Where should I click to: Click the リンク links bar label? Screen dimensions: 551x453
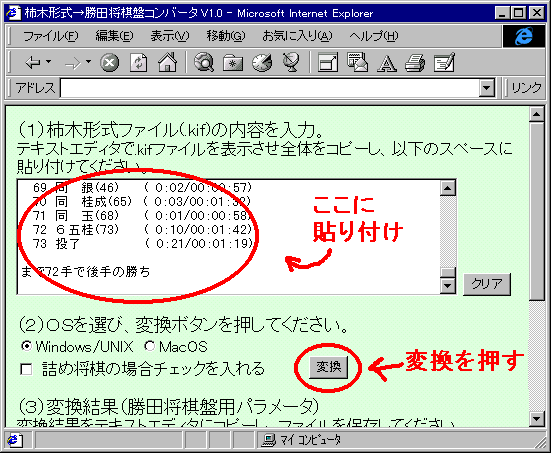[x=526, y=88]
